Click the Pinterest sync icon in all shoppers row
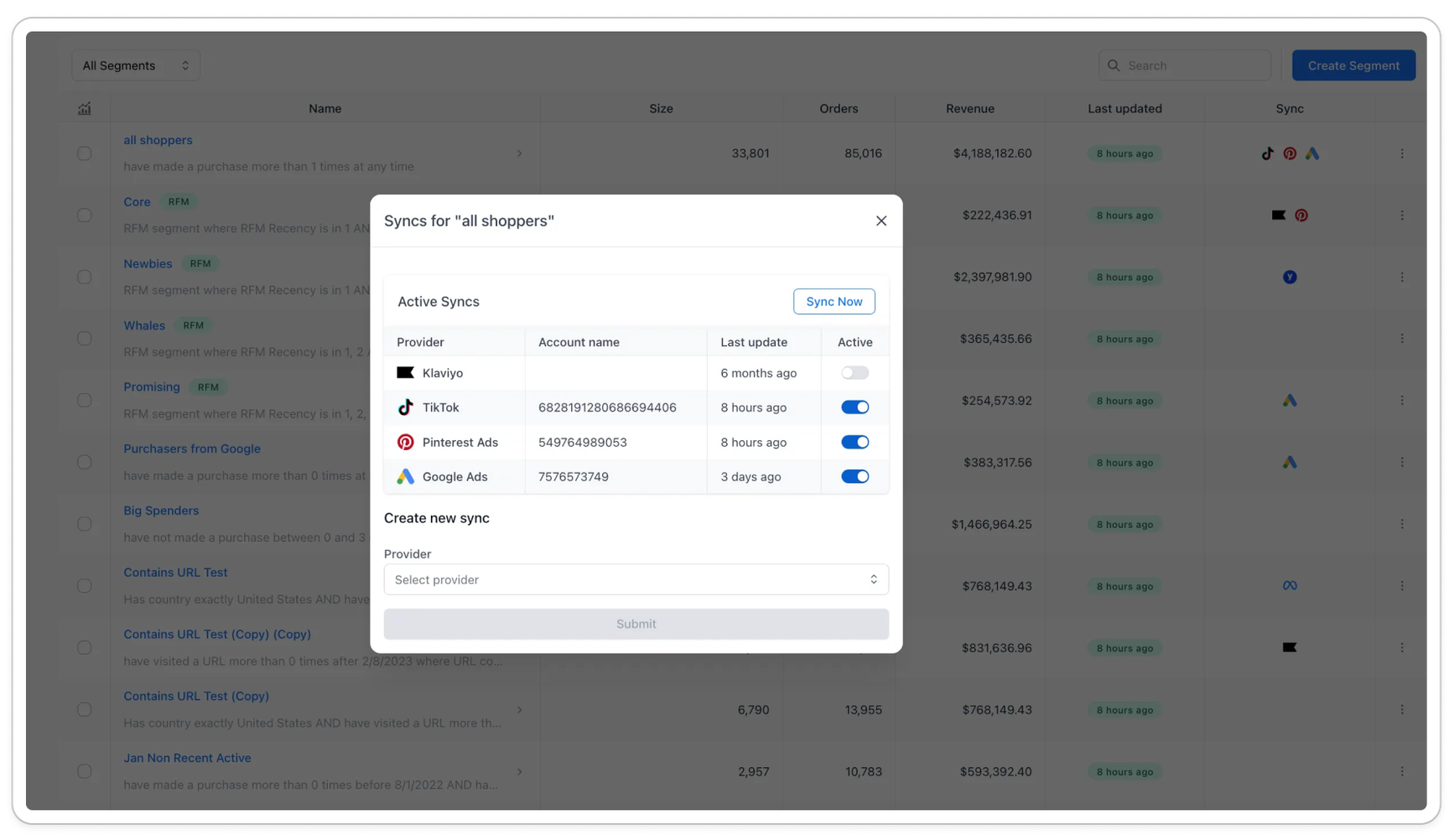The height and width of the screenshot is (840, 1454). [x=1290, y=153]
